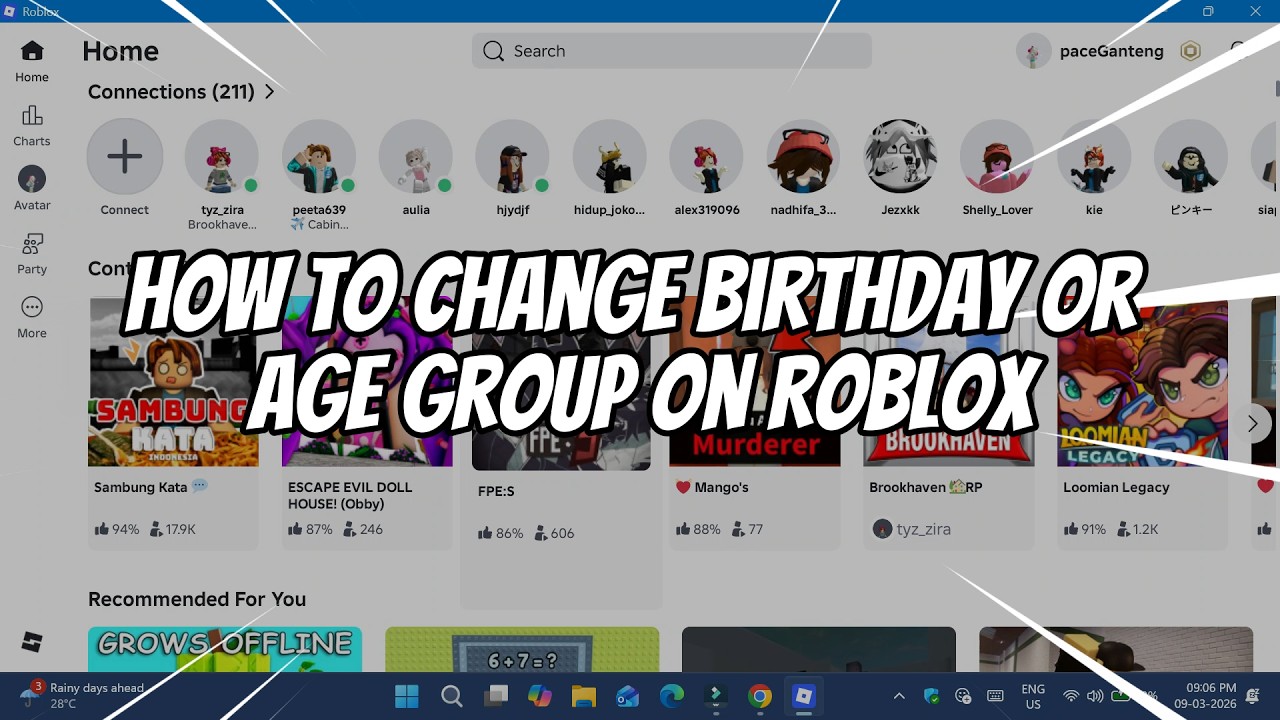Expand the Connections (211) list
The width and height of the screenshot is (1280, 720).
[181, 92]
